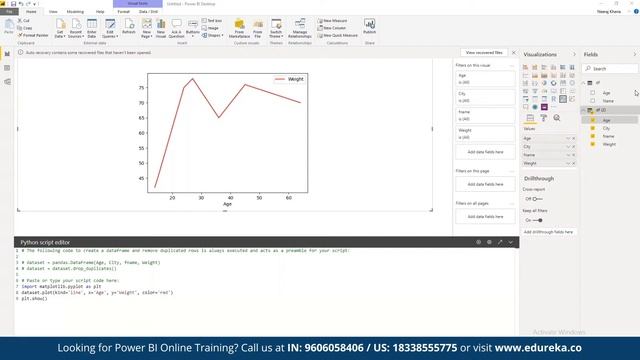640x360 pixels.
Task: Open dropdown for Age in Values
Action: point(568,138)
